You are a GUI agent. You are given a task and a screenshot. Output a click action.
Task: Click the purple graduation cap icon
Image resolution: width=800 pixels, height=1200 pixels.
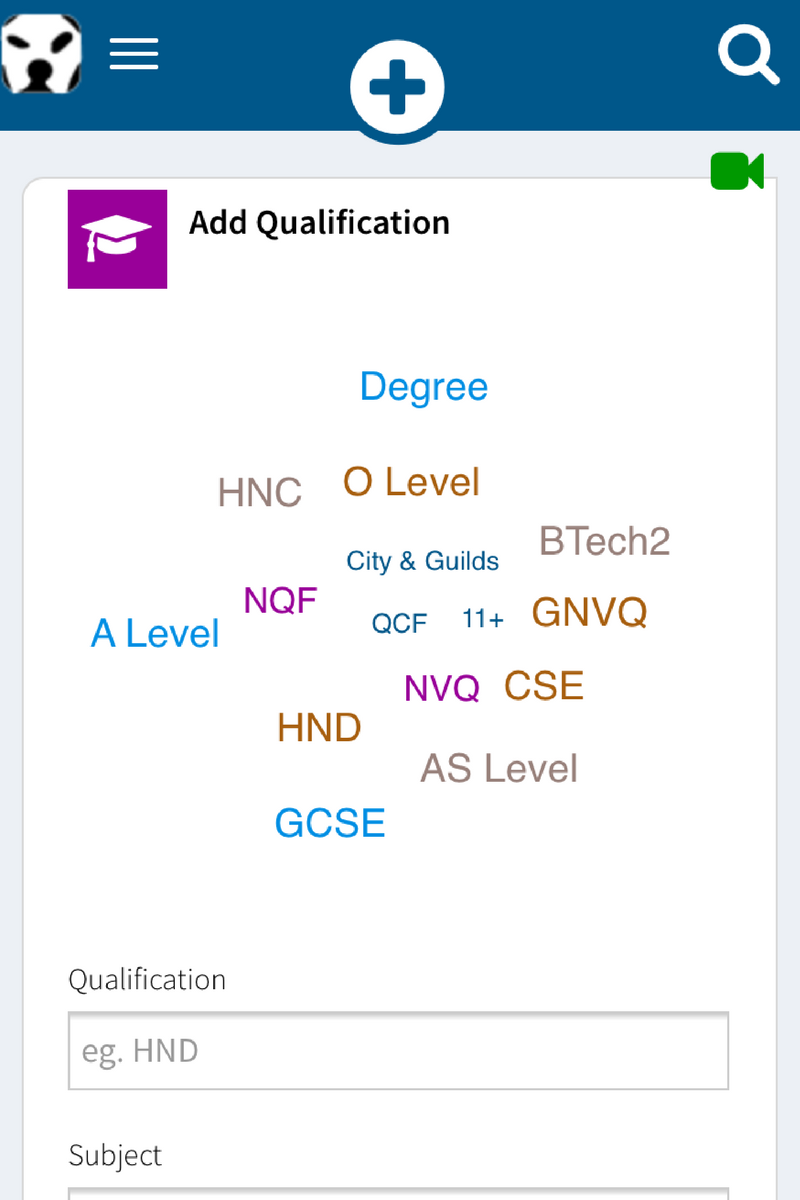click(x=117, y=239)
